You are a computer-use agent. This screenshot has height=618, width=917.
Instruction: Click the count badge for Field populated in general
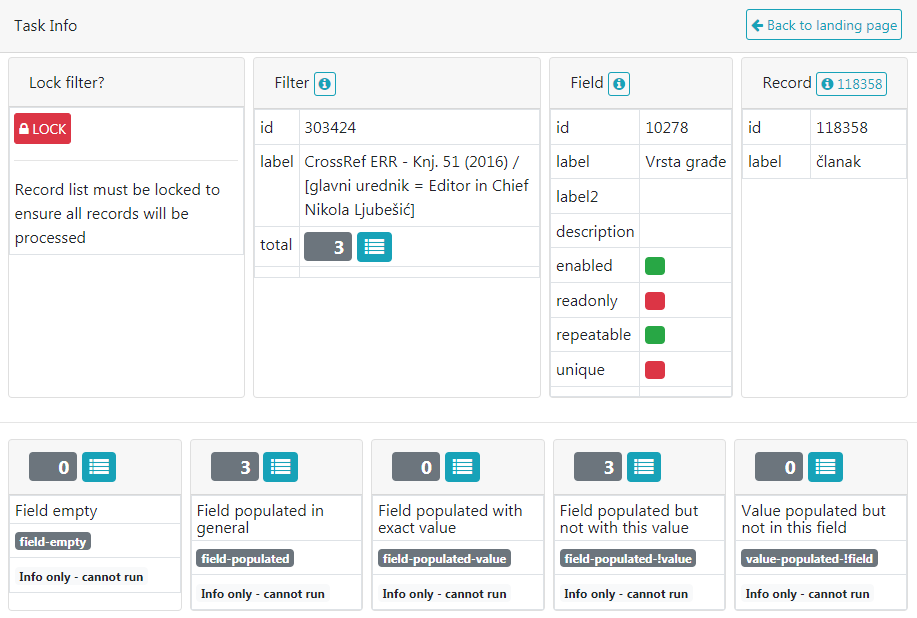click(235, 467)
